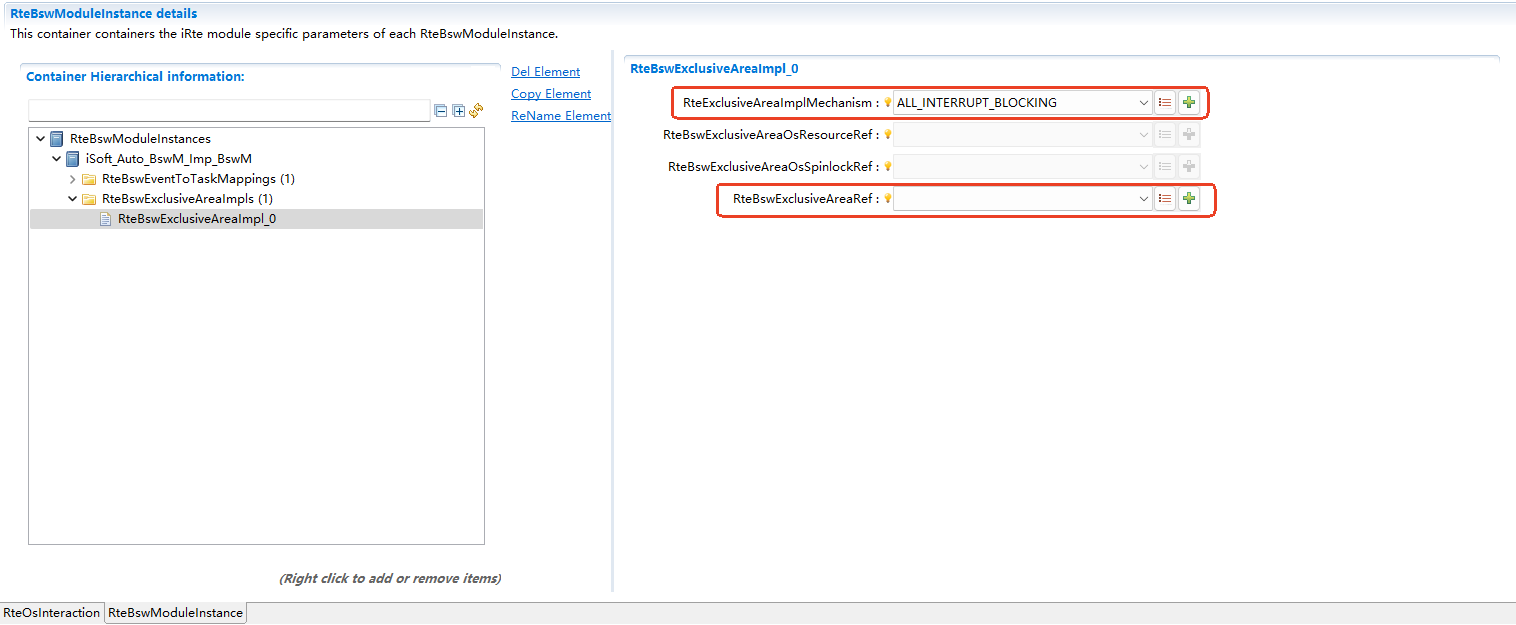
Task: Click the Del Element link
Action: (545, 72)
